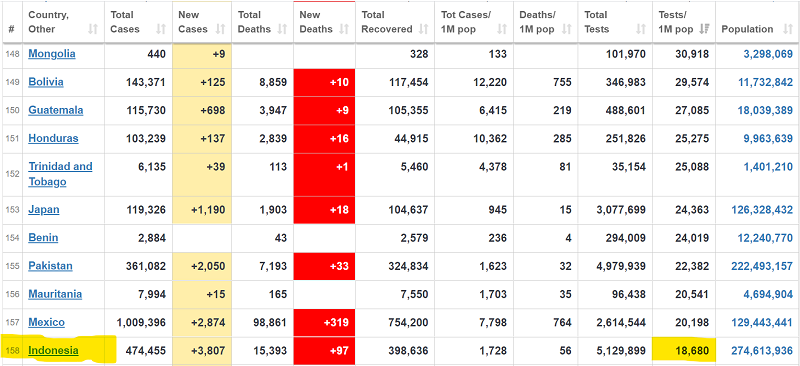
Task: Open the Mongolia country link
Action: pyautogui.click(x=52, y=54)
